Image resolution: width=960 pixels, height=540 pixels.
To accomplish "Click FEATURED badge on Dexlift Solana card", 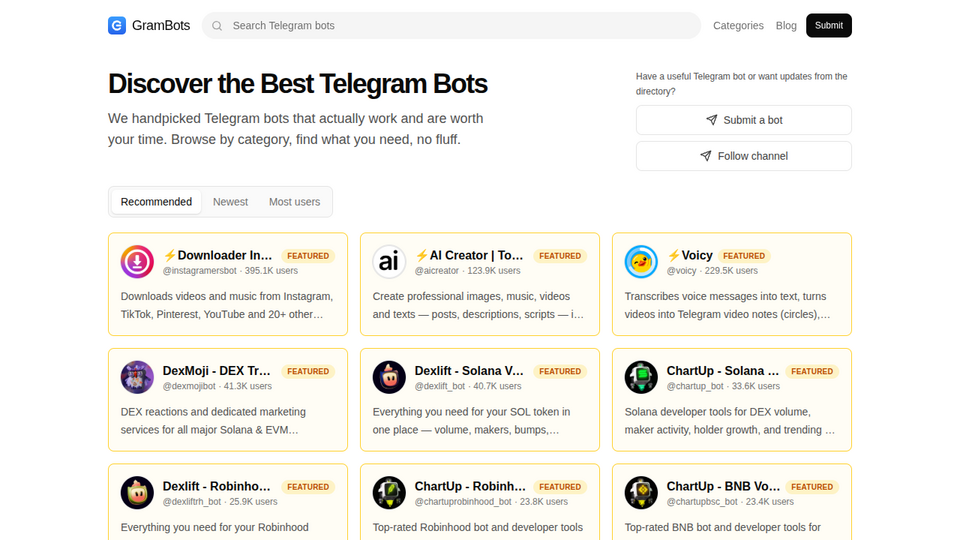I will point(560,372).
